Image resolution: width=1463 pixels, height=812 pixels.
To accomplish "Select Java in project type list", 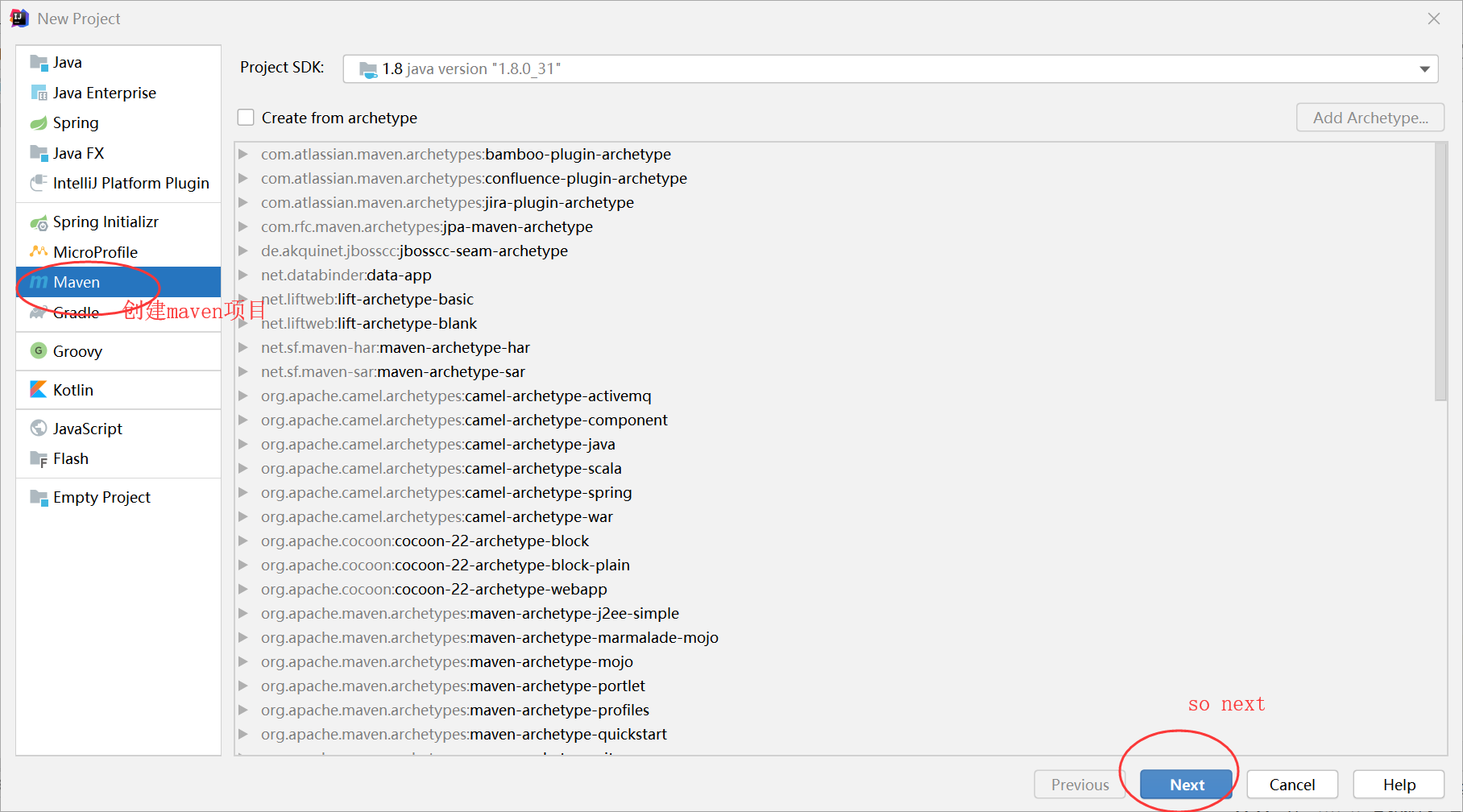I will tap(118, 63).
